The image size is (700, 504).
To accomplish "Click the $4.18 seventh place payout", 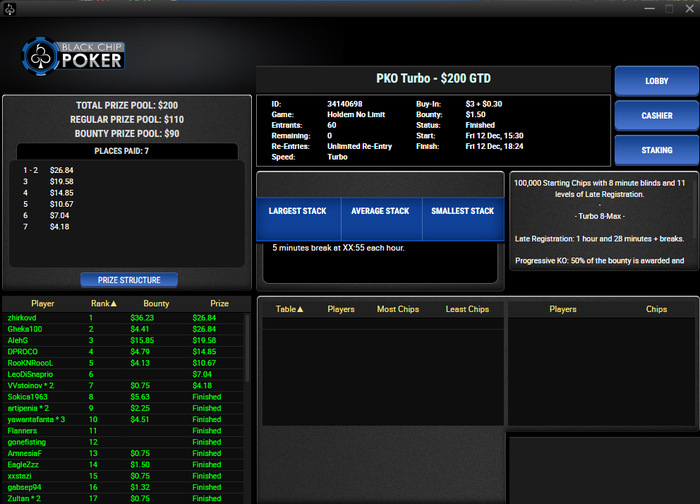I will click(59, 227).
